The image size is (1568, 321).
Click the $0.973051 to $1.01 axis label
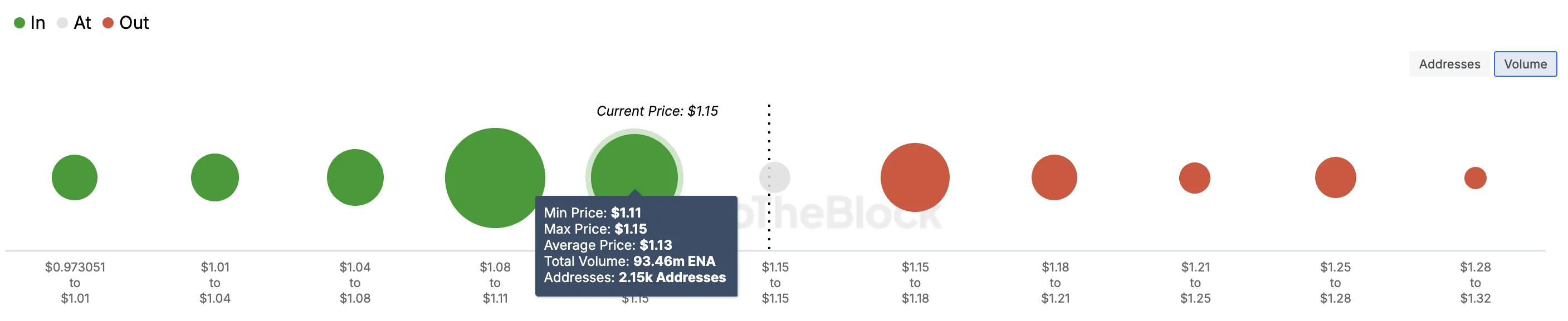click(75, 283)
